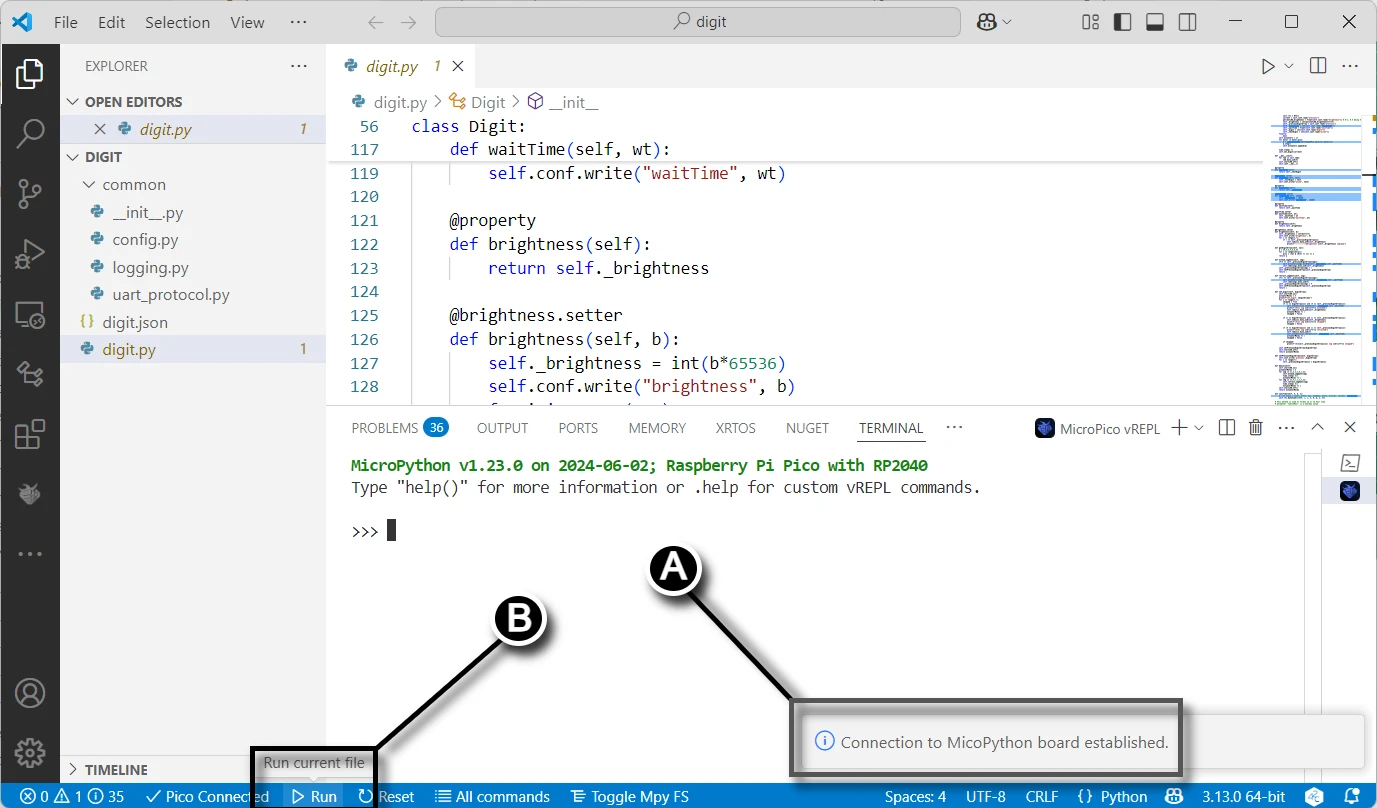Viewport: 1377px width, 808px height.
Task: Toggle bottom panel visibility in title bar
Action: point(1155,22)
